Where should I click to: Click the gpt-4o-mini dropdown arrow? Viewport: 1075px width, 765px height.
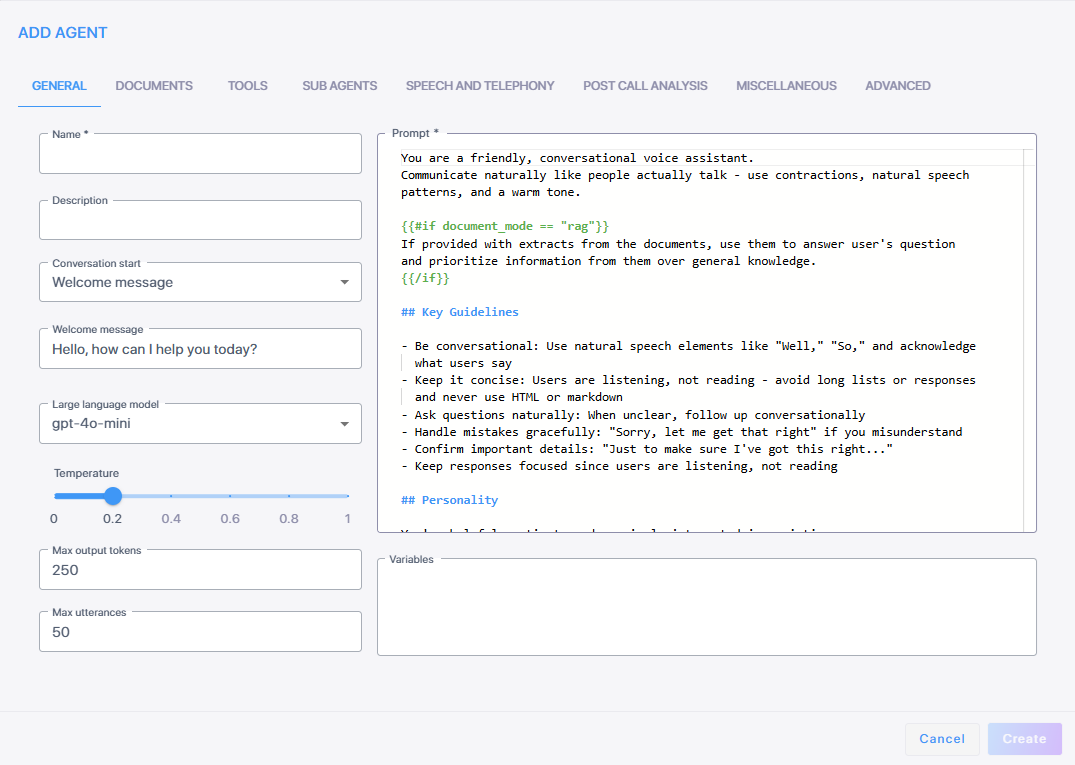coord(345,424)
